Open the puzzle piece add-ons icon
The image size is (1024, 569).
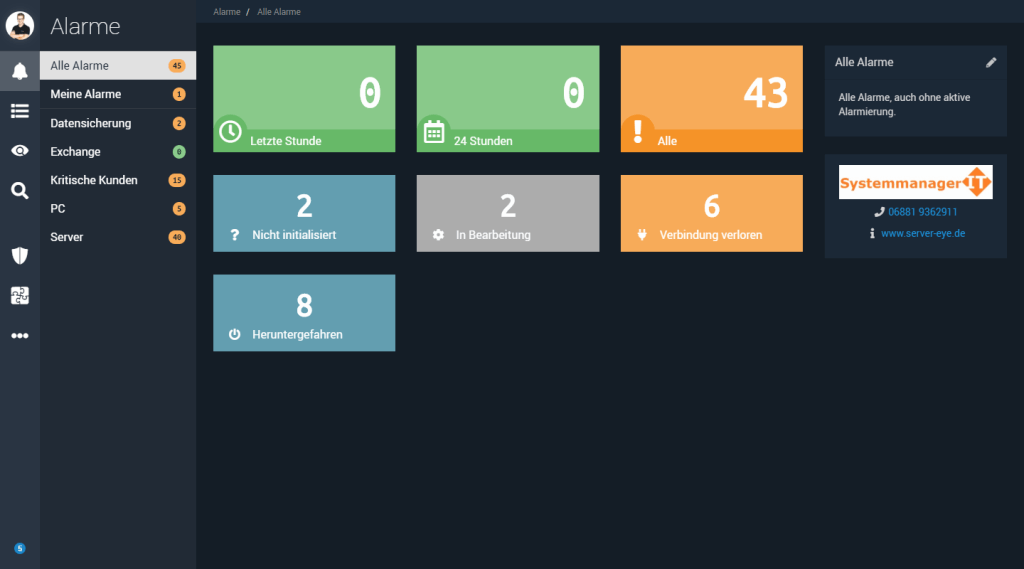19,295
